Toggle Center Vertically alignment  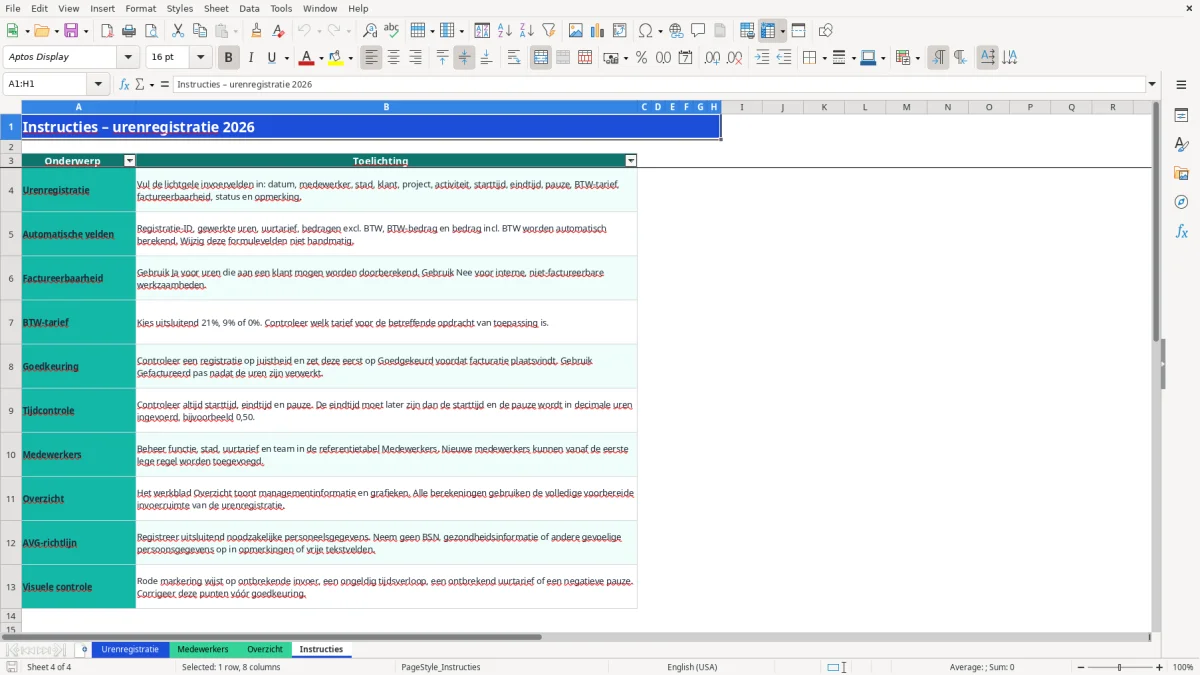tap(464, 58)
